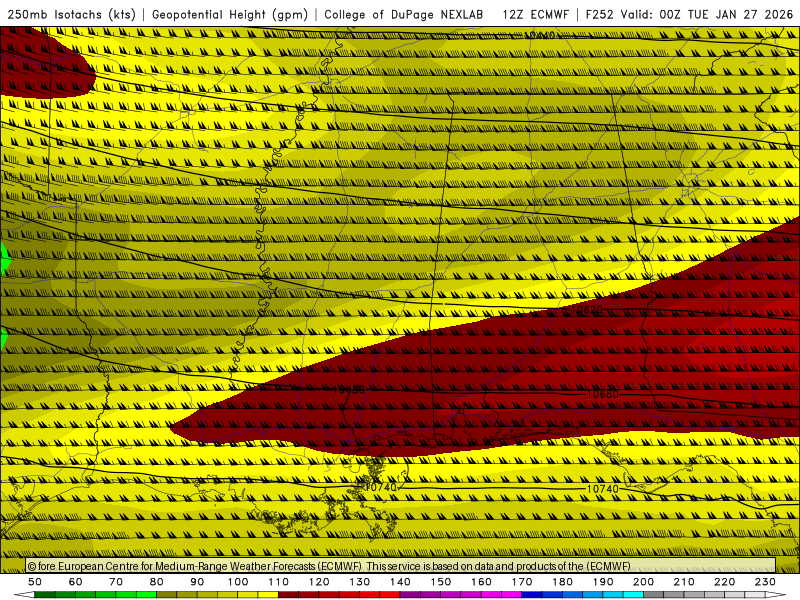Pick the magenta swatch just below 170
The image size is (800, 600).
click(x=512, y=595)
